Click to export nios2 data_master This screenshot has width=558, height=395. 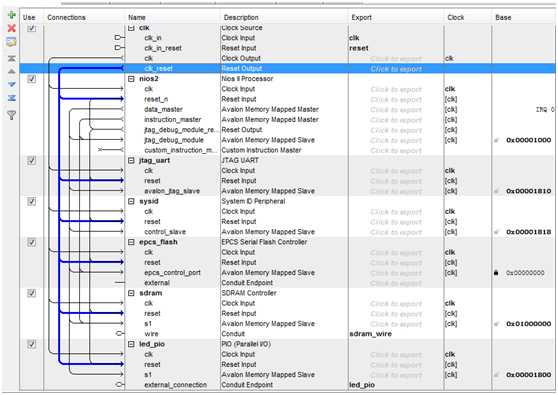tap(396, 110)
